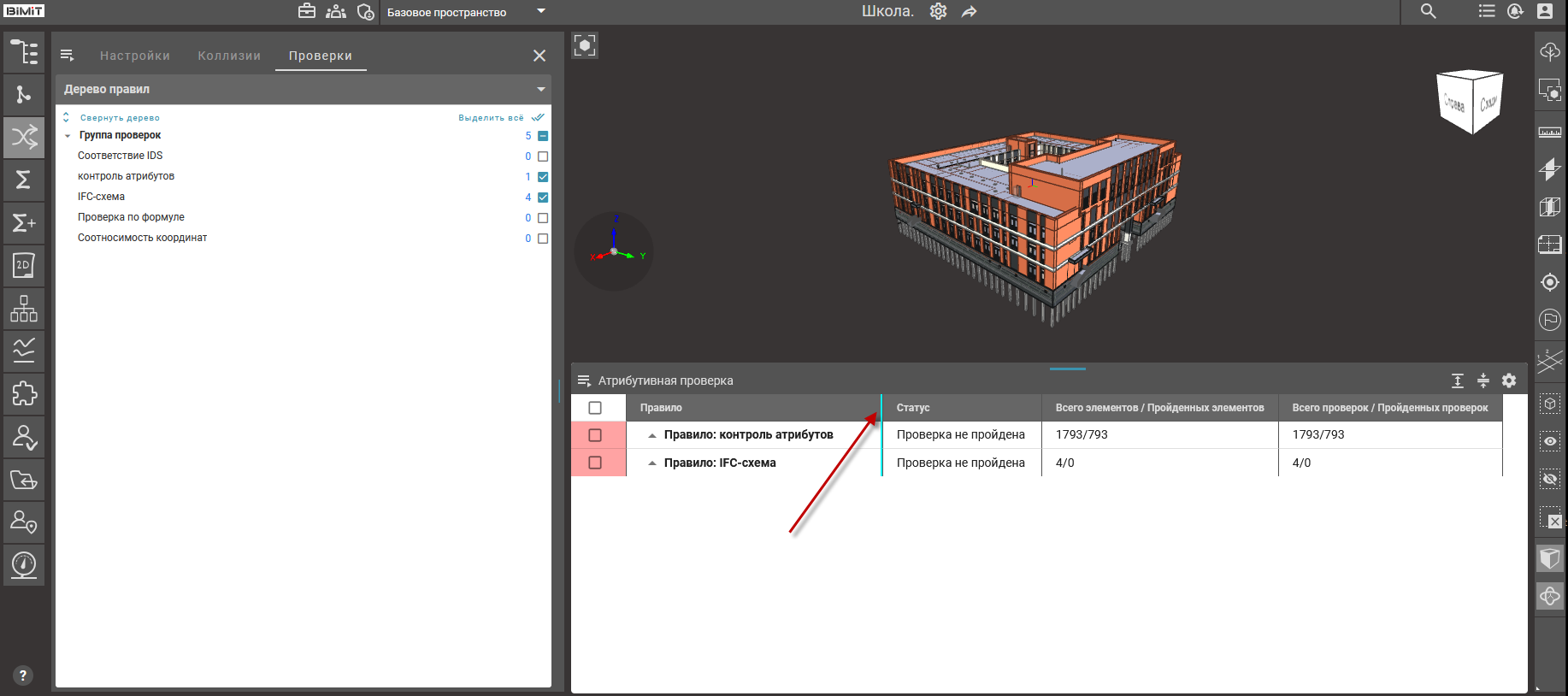Click the view orientation cube
Viewport: 1568px width, 696px height.
click(1470, 102)
